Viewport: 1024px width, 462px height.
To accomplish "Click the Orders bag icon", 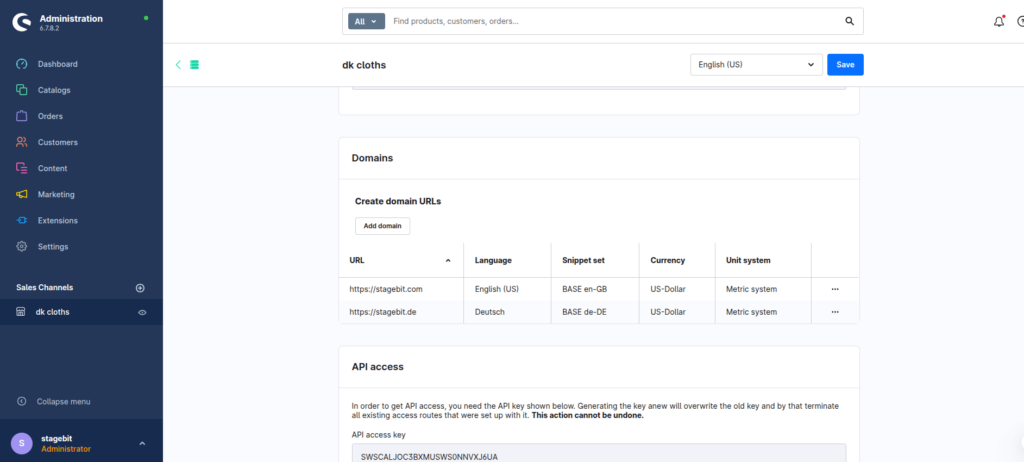I will coord(22,116).
